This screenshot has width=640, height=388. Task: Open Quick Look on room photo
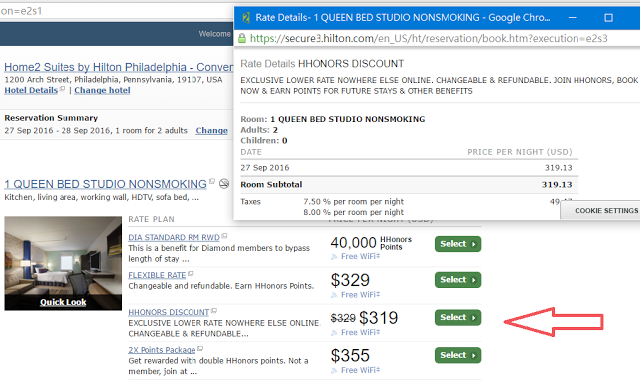63,302
